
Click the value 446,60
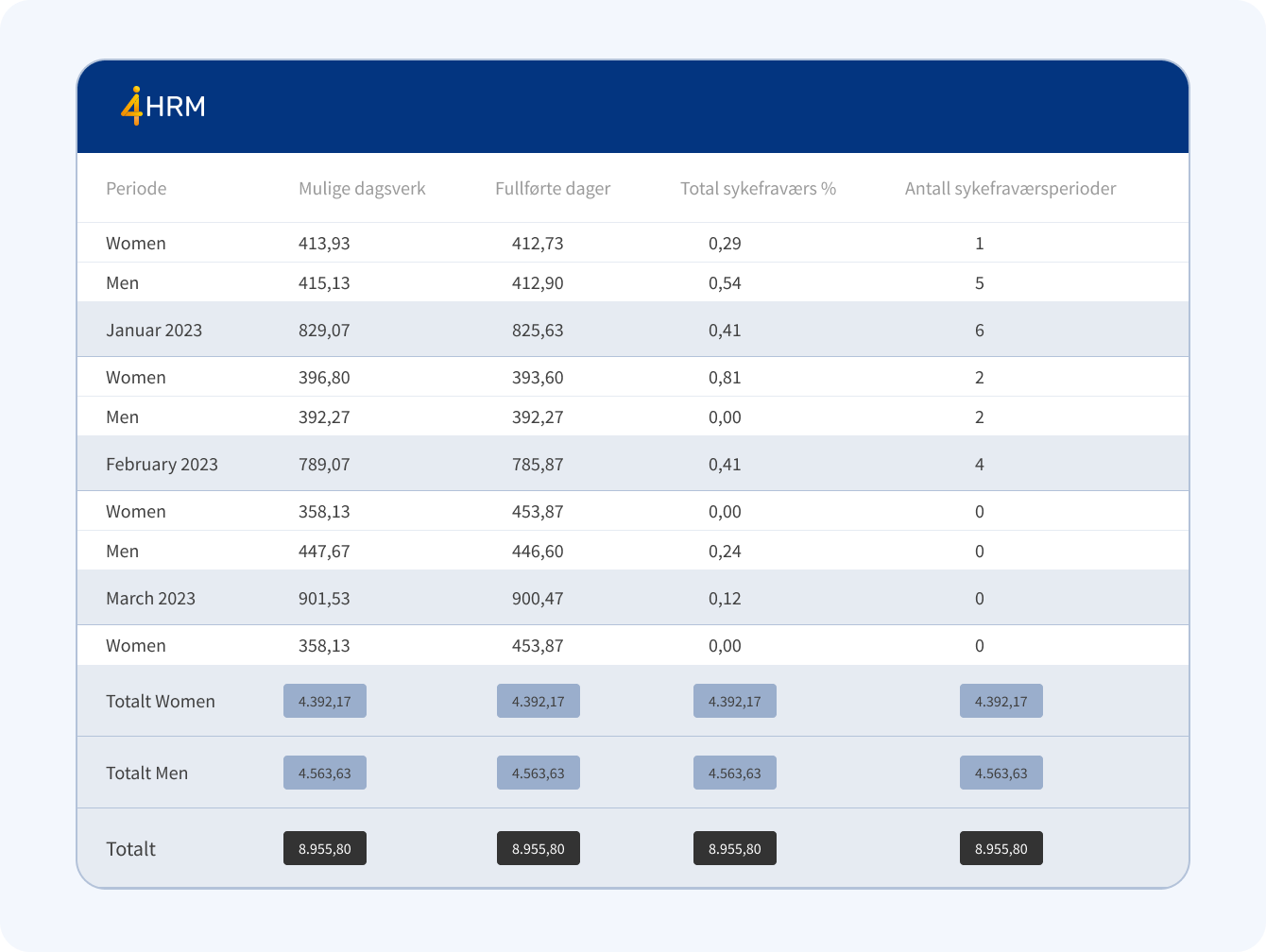coord(538,551)
